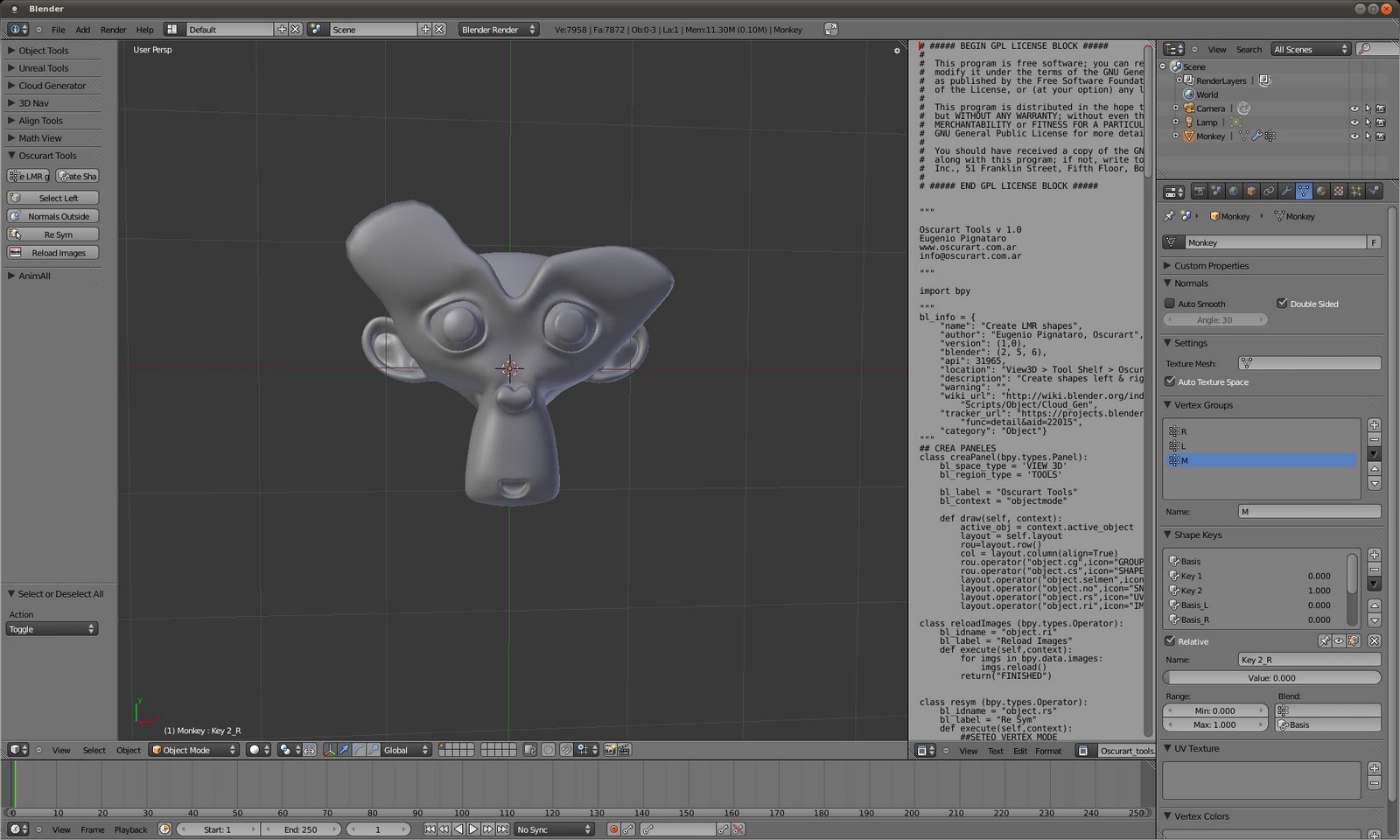Open the Scene properties tab icon

[1216, 192]
